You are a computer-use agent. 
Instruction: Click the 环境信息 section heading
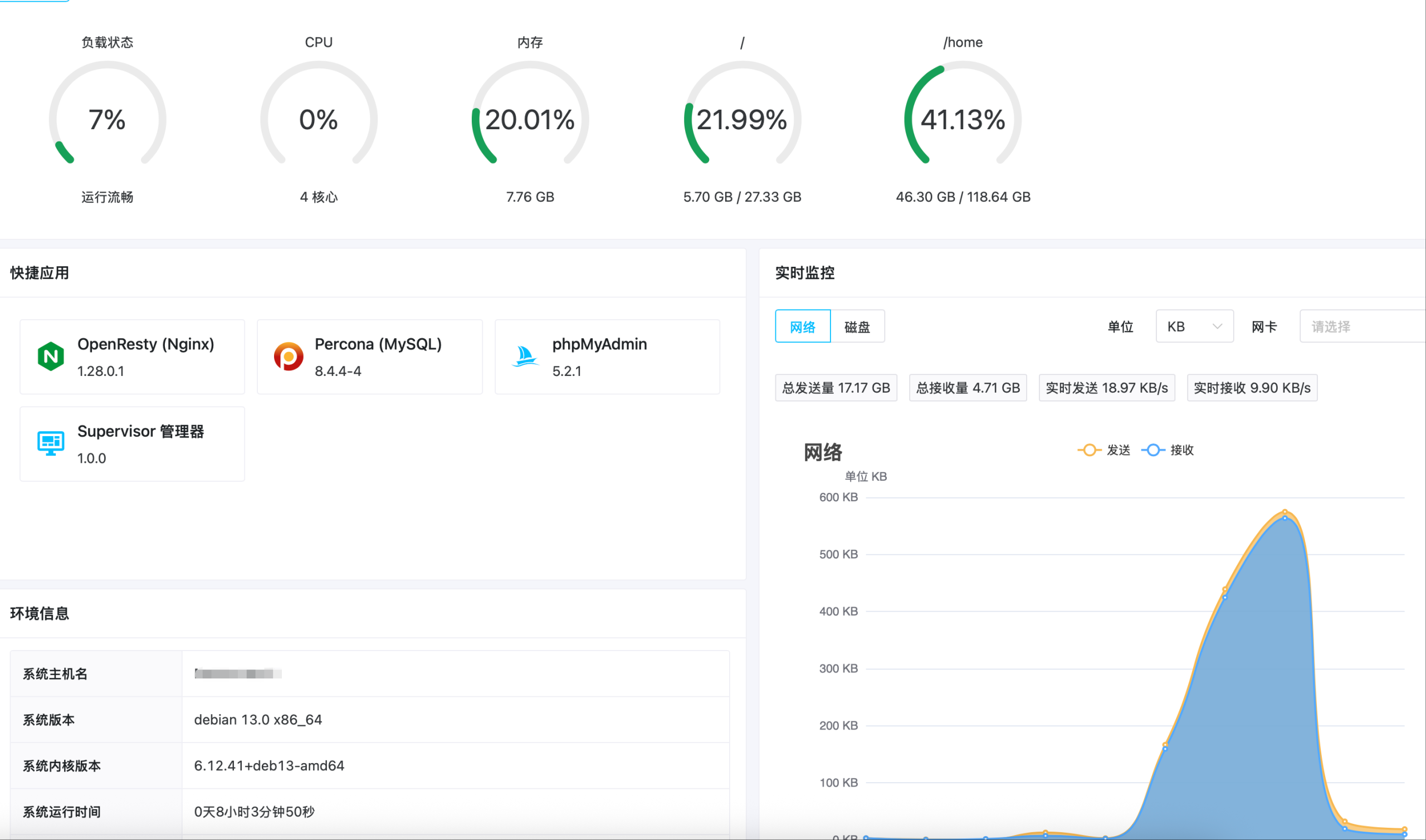pos(40,614)
